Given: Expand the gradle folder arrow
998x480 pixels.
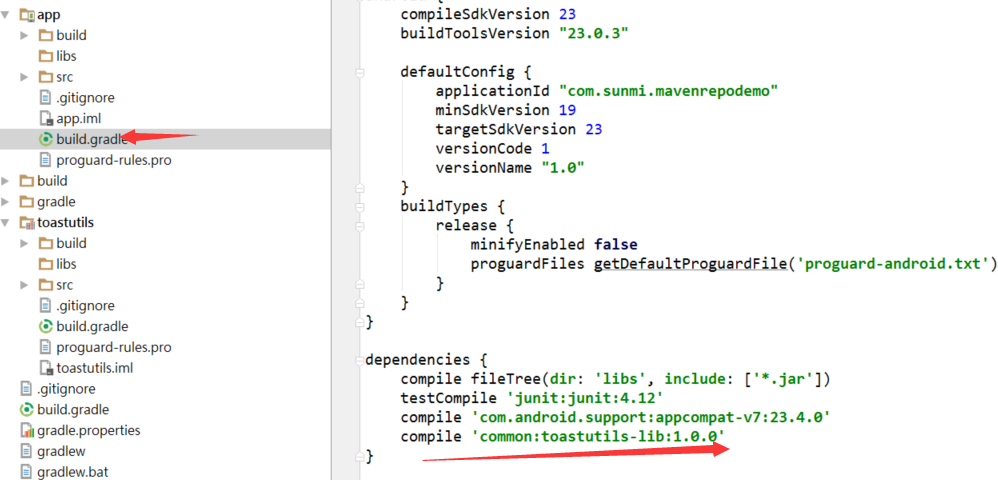Looking at the screenshot, I should tap(6, 202).
